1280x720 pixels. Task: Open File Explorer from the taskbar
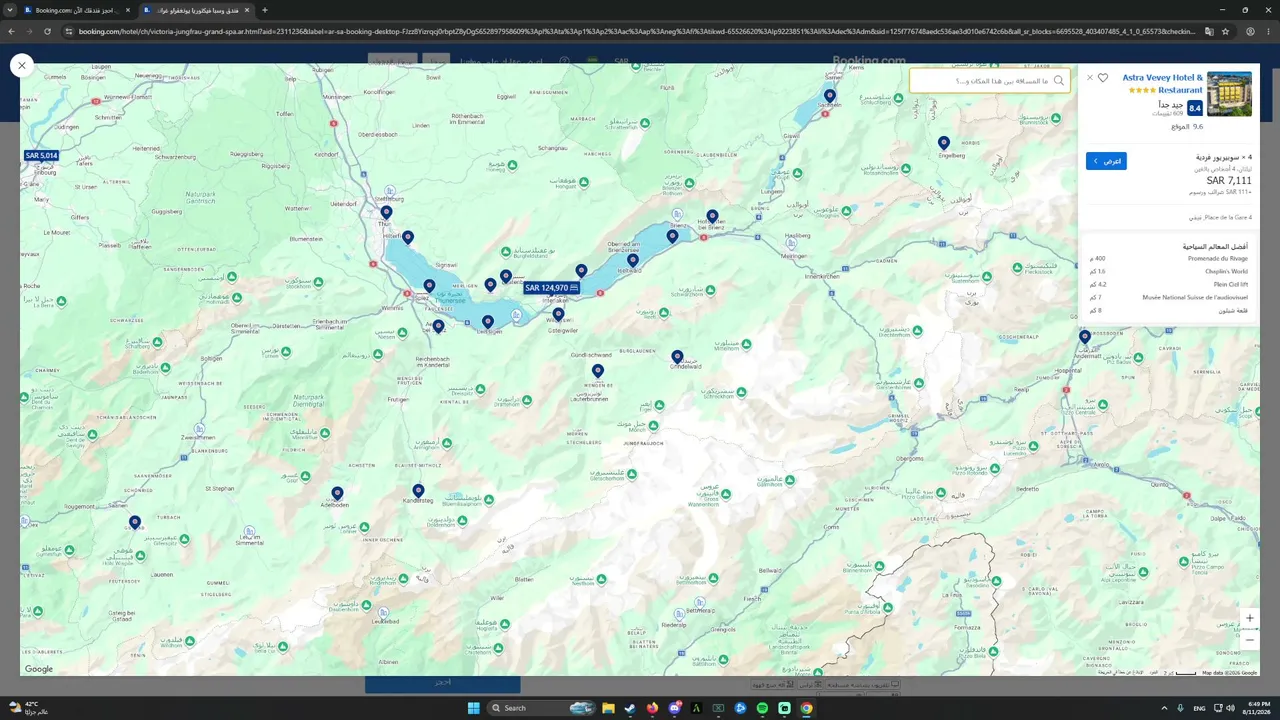(x=607, y=708)
